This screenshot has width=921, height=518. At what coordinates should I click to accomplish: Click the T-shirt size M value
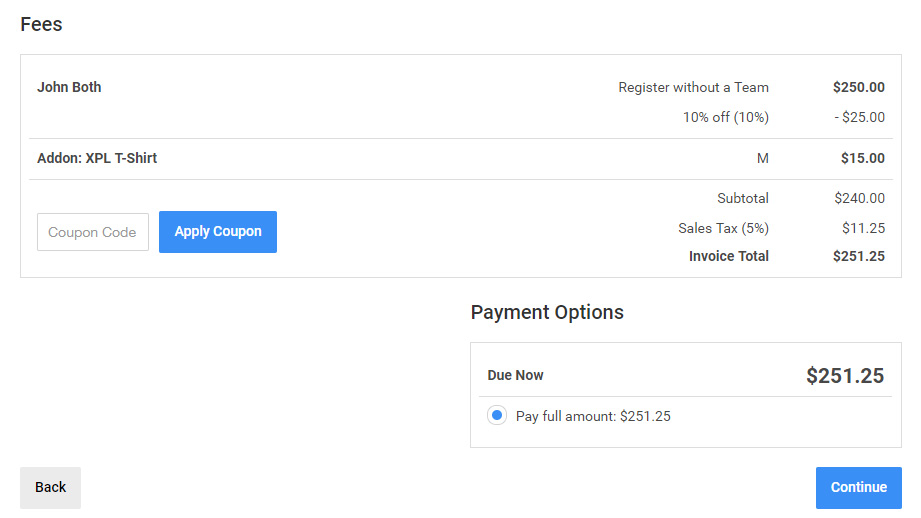[763, 158]
